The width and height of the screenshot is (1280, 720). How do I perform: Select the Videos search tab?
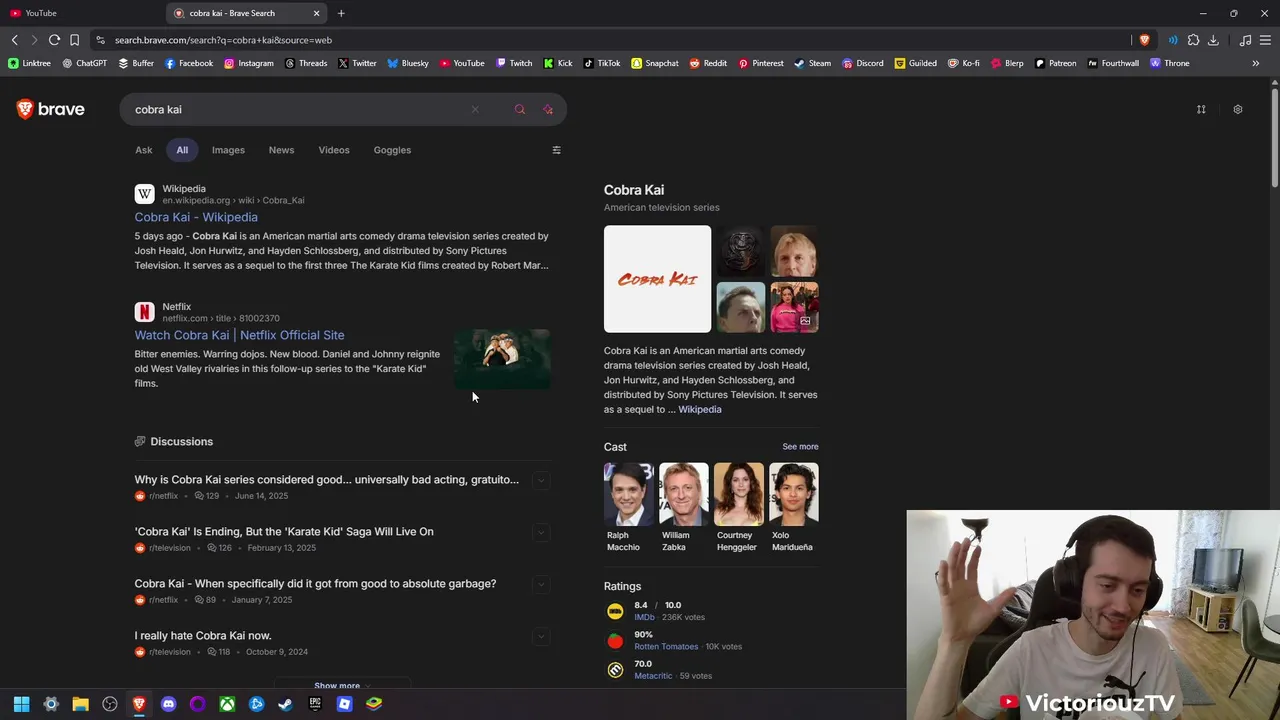[334, 150]
